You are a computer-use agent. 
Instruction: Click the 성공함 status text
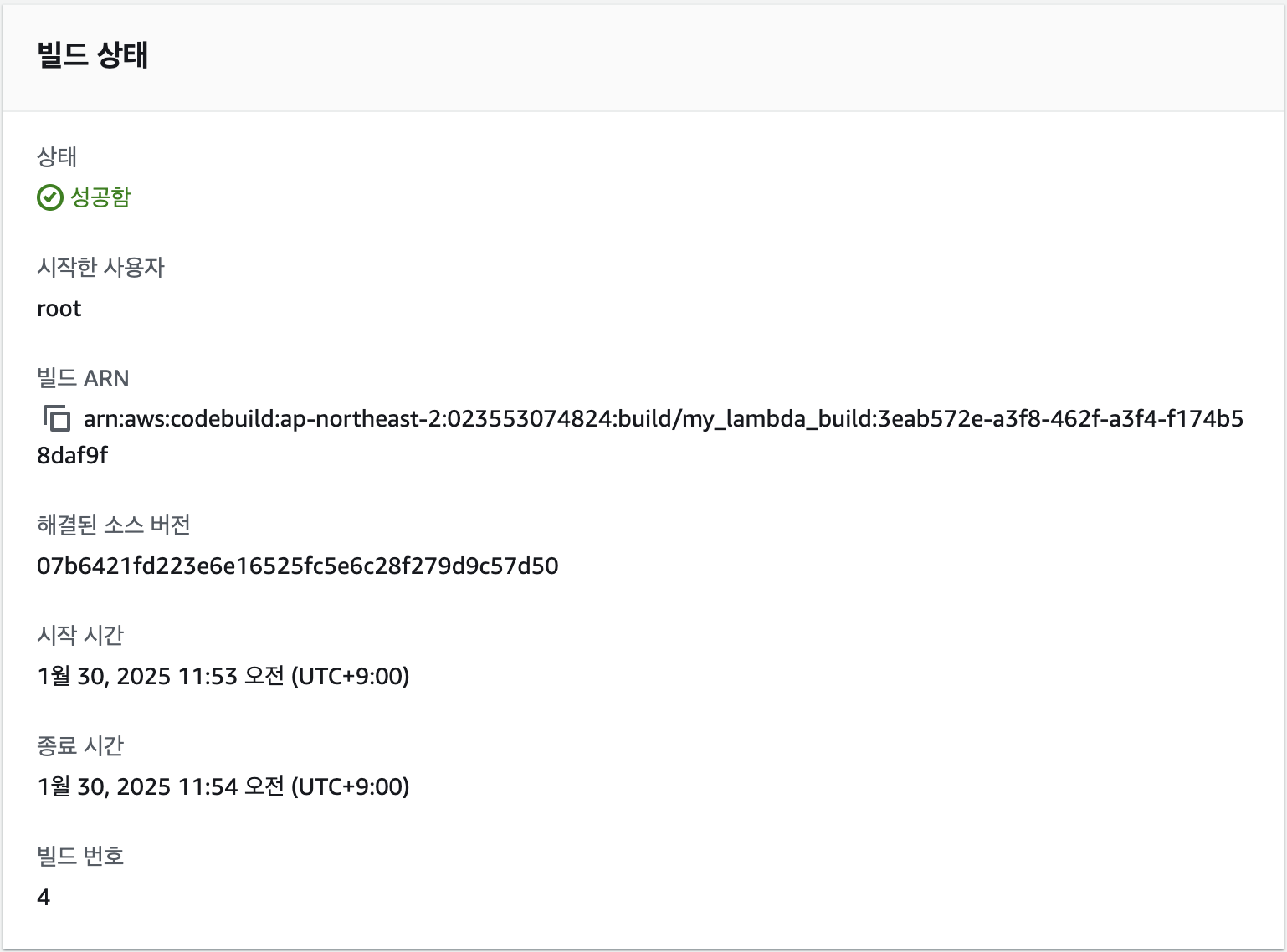100,197
